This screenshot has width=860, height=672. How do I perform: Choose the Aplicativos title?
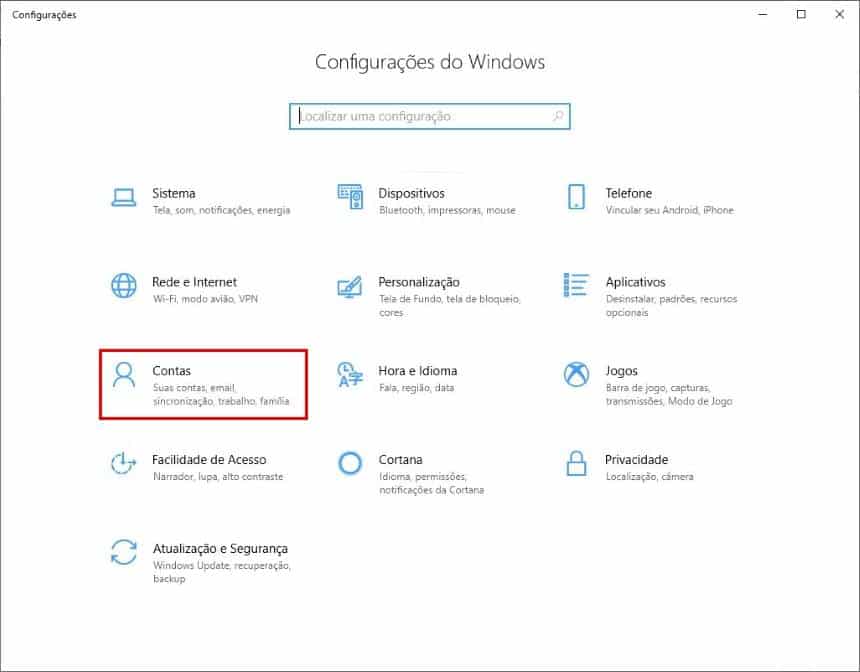pos(635,282)
